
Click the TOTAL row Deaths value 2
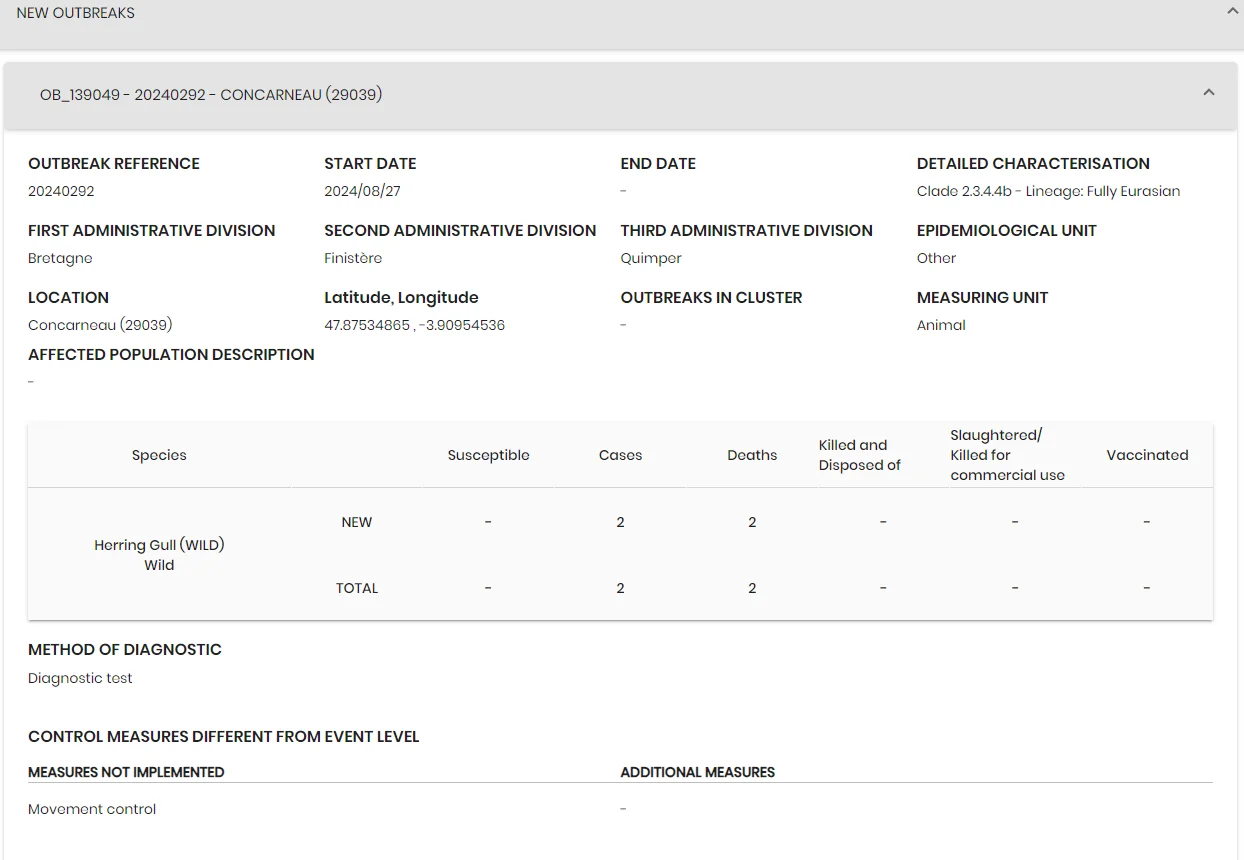(x=752, y=588)
